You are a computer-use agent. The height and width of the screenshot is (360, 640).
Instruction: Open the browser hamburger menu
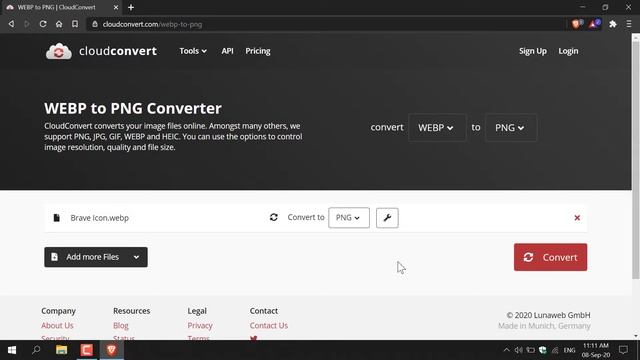(629, 24)
